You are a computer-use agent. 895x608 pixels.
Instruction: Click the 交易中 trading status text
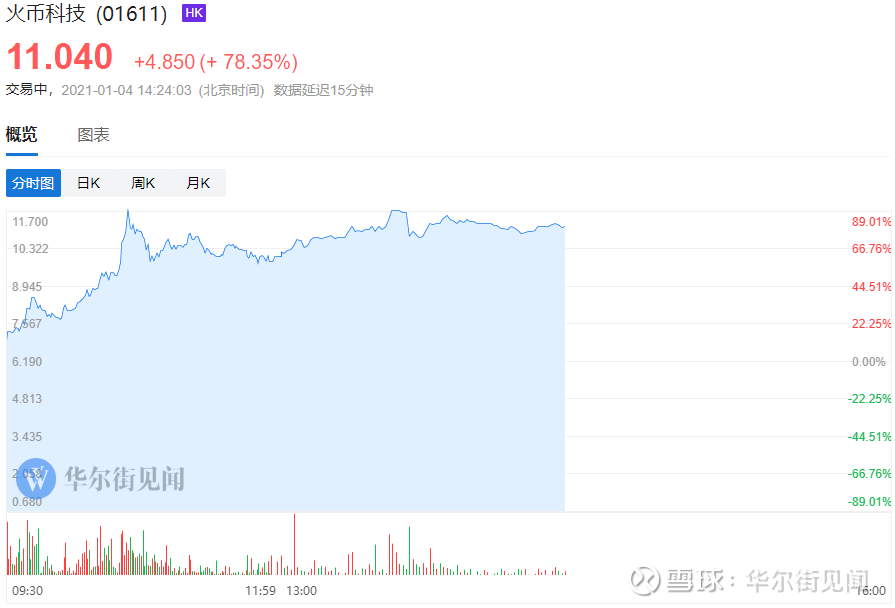point(27,90)
